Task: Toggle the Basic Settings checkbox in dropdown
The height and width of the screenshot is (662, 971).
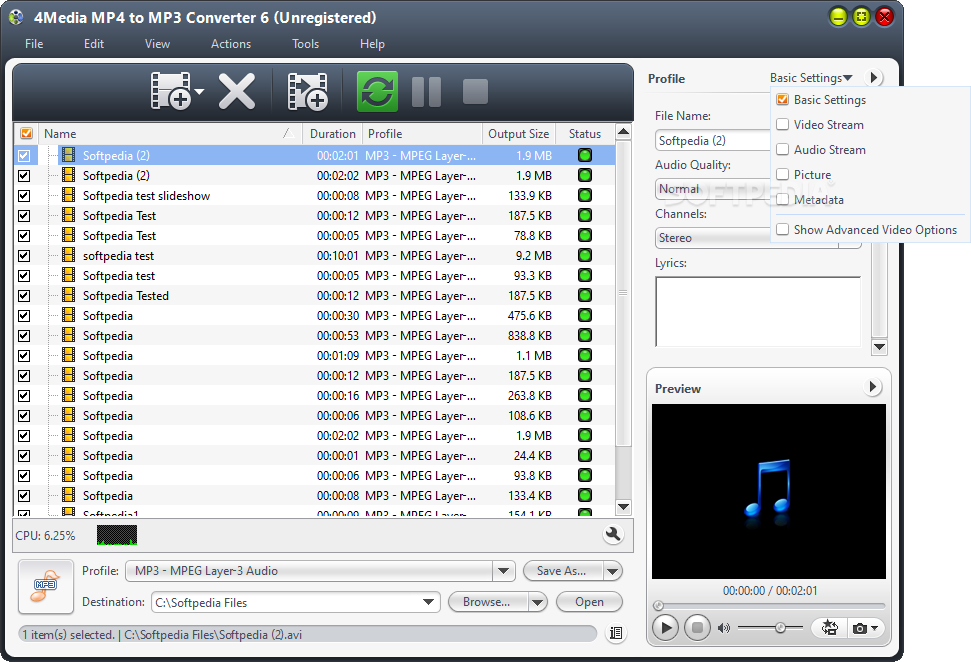Action: (783, 99)
